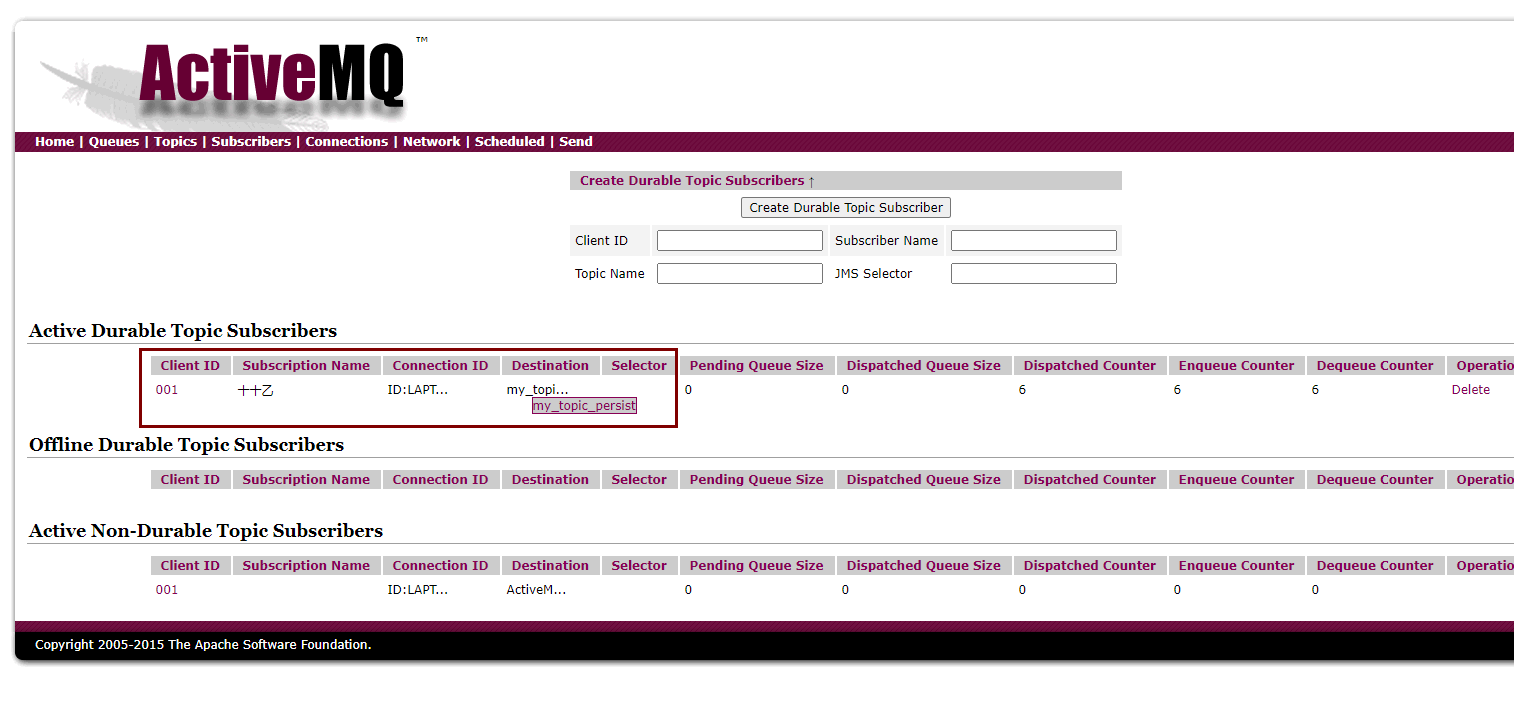1514x704 pixels.
Task: Navigate to the Network page
Action: coord(432,142)
